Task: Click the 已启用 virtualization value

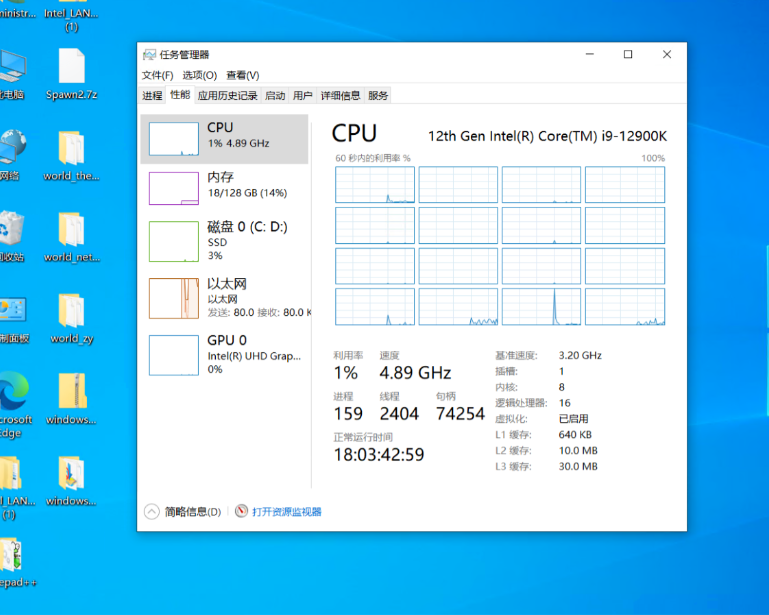Action: pos(573,419)
